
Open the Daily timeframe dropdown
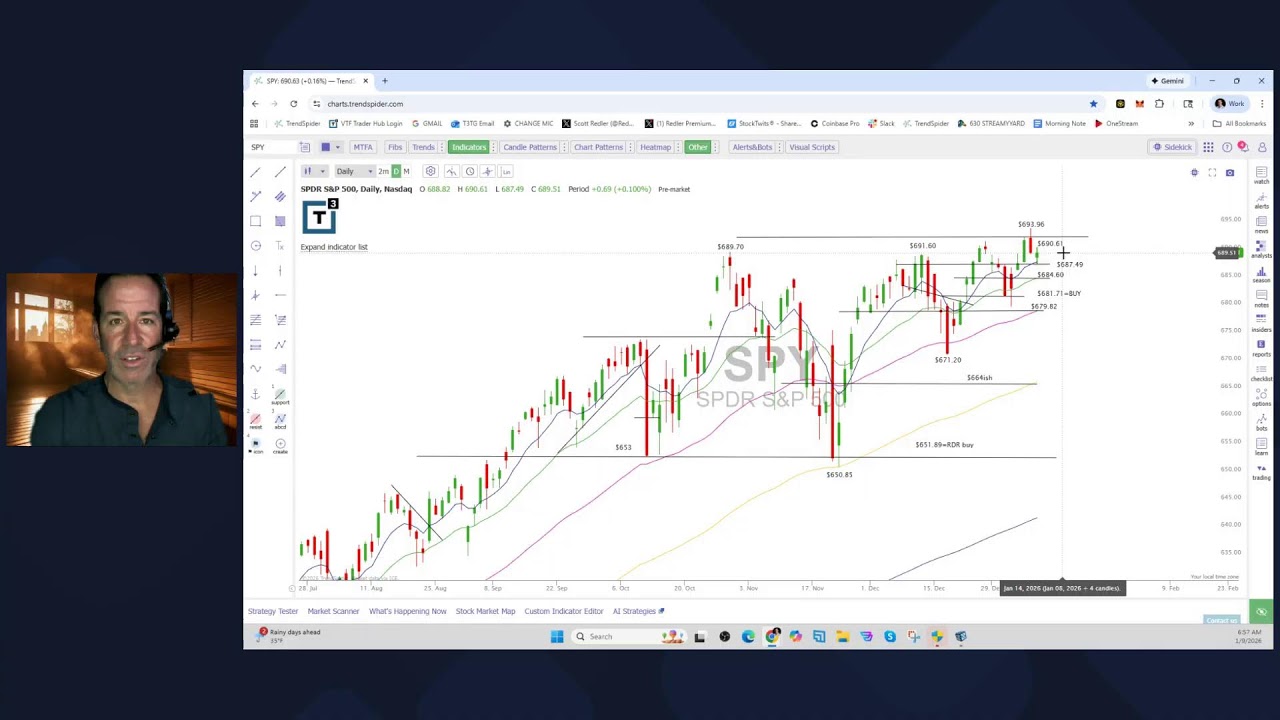[x=355, y=171]
